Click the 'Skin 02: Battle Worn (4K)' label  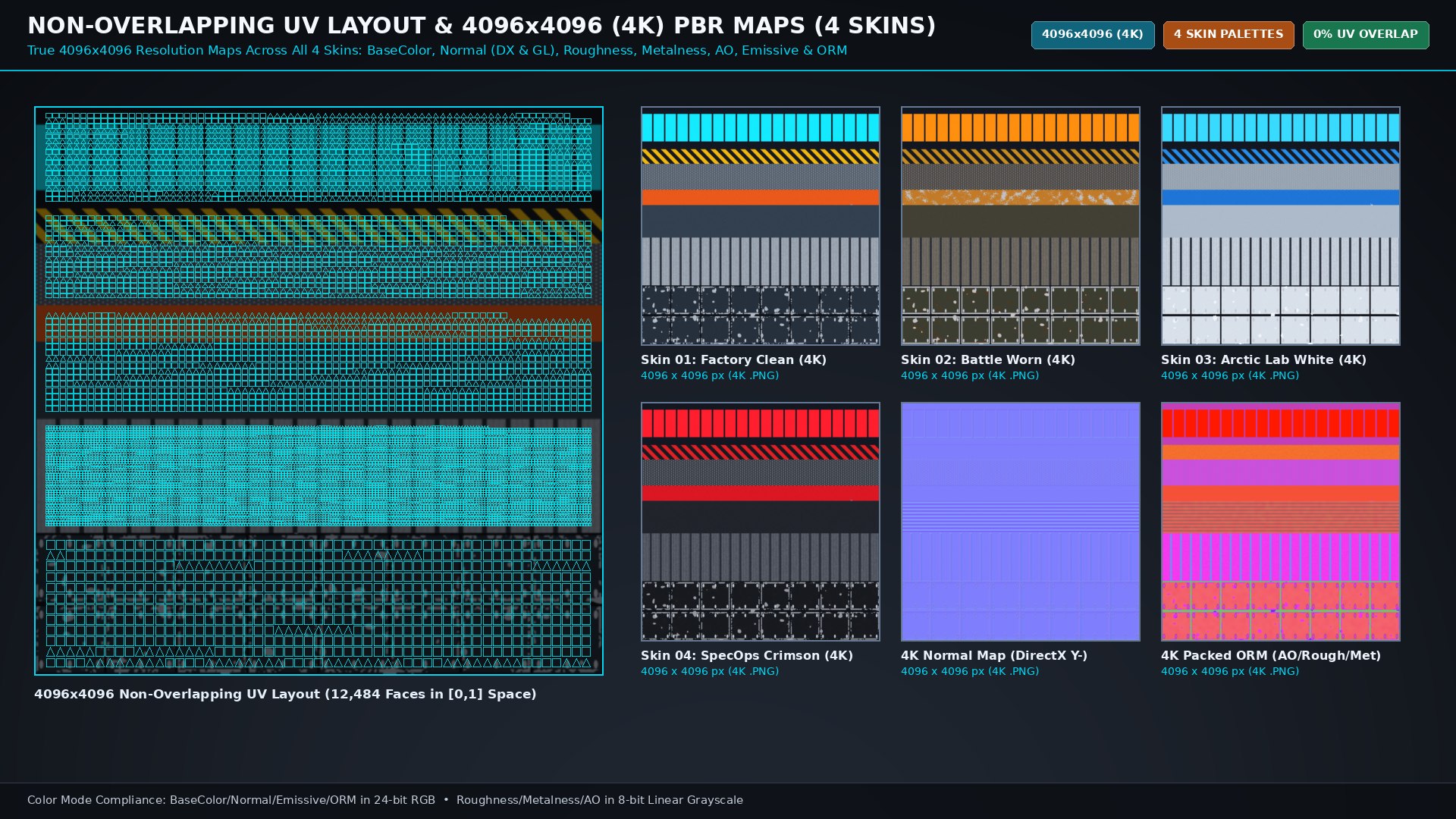(988, 360)
